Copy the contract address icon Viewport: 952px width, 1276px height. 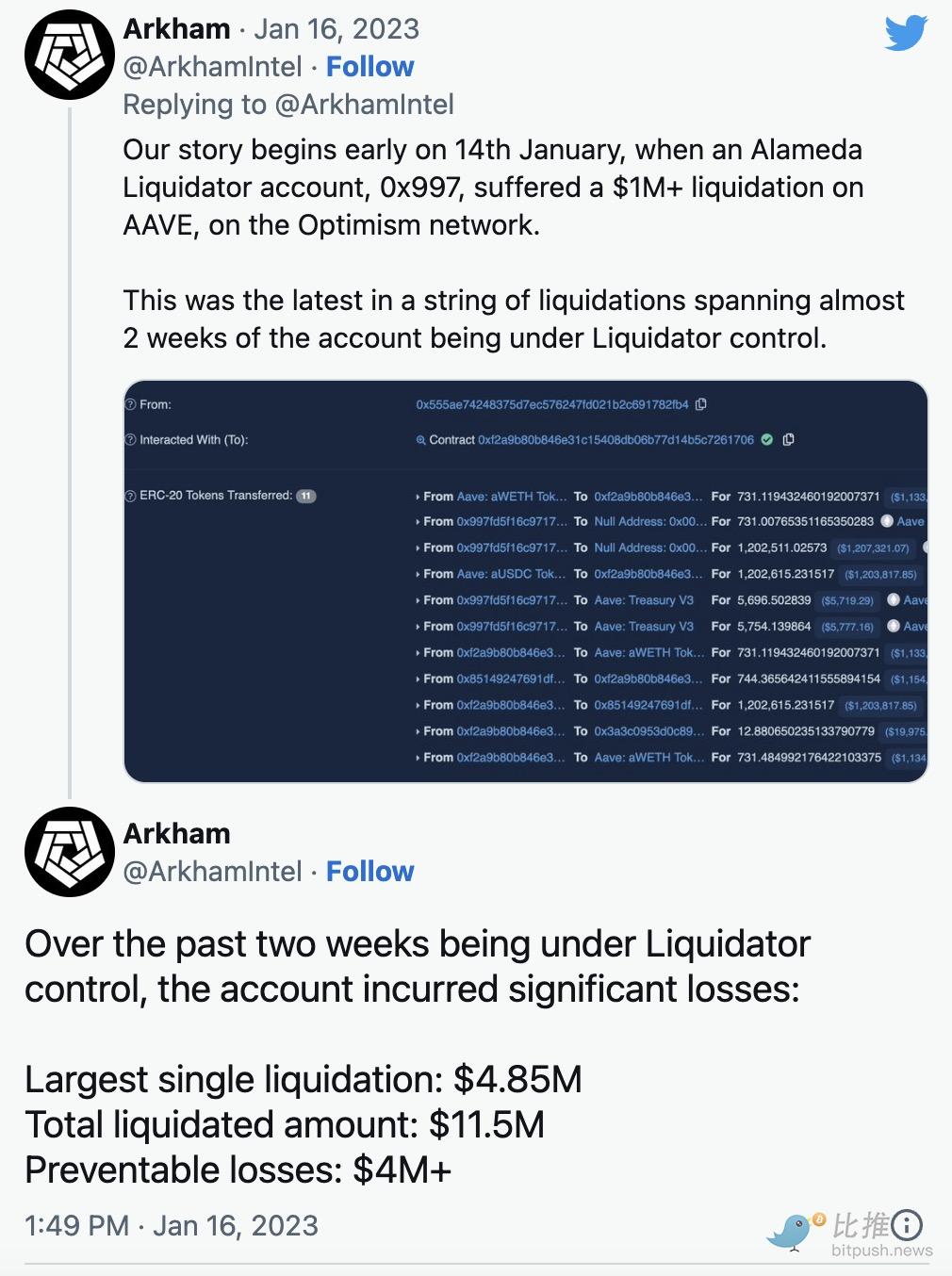[x=788, y=439]
